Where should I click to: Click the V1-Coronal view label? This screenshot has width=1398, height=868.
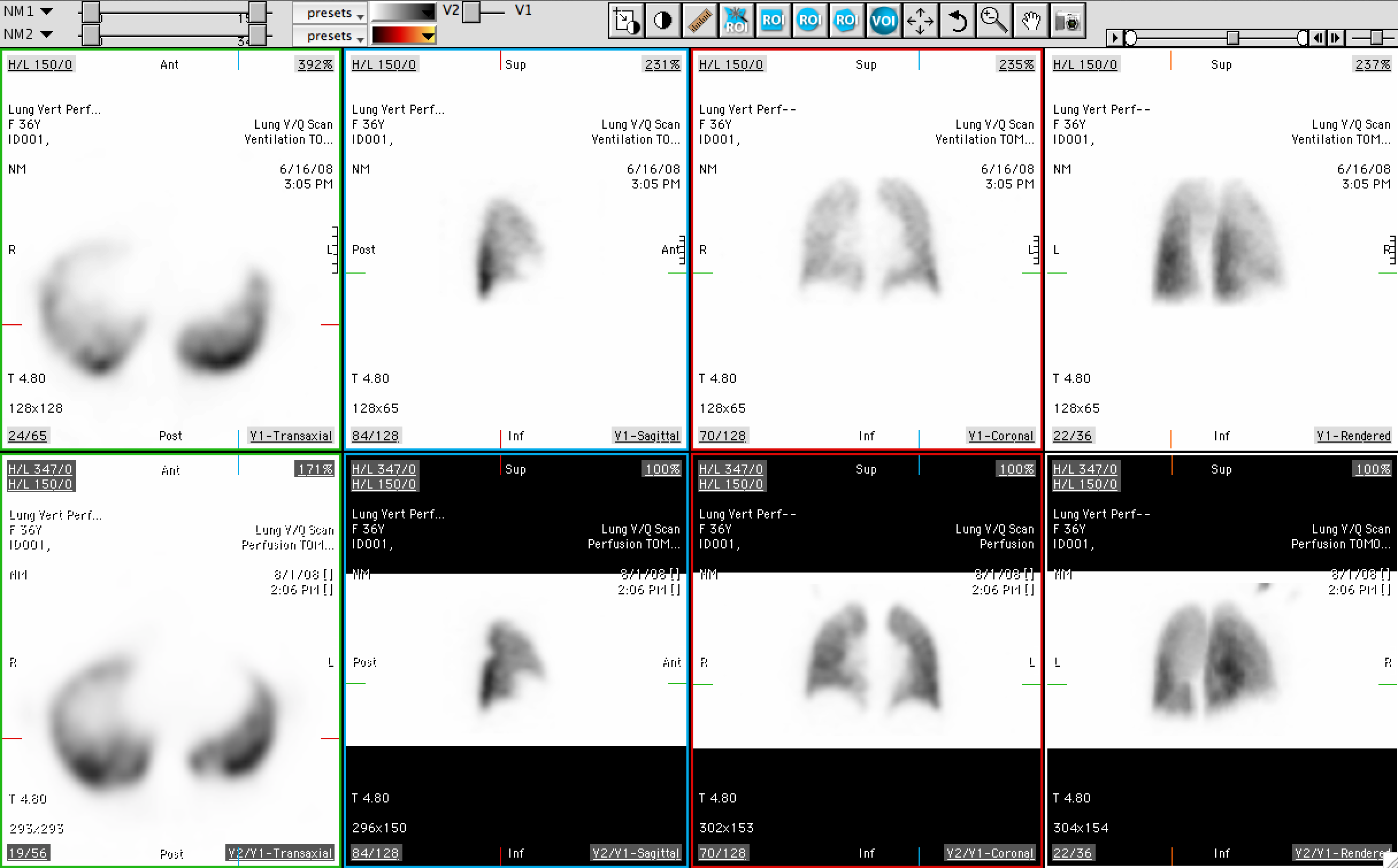pos(1001,436)
